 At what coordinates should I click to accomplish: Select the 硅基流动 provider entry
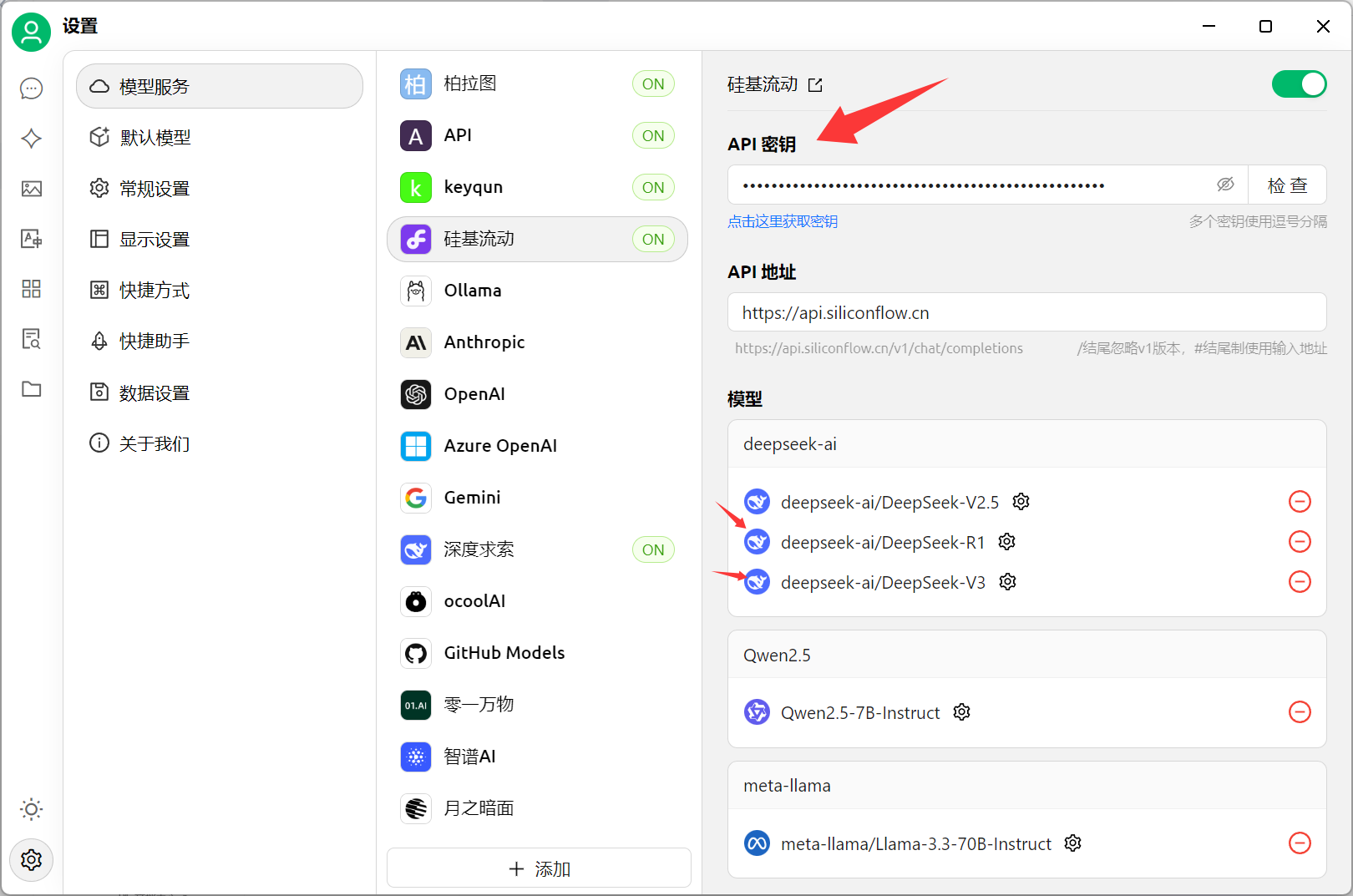pos(537,239)
